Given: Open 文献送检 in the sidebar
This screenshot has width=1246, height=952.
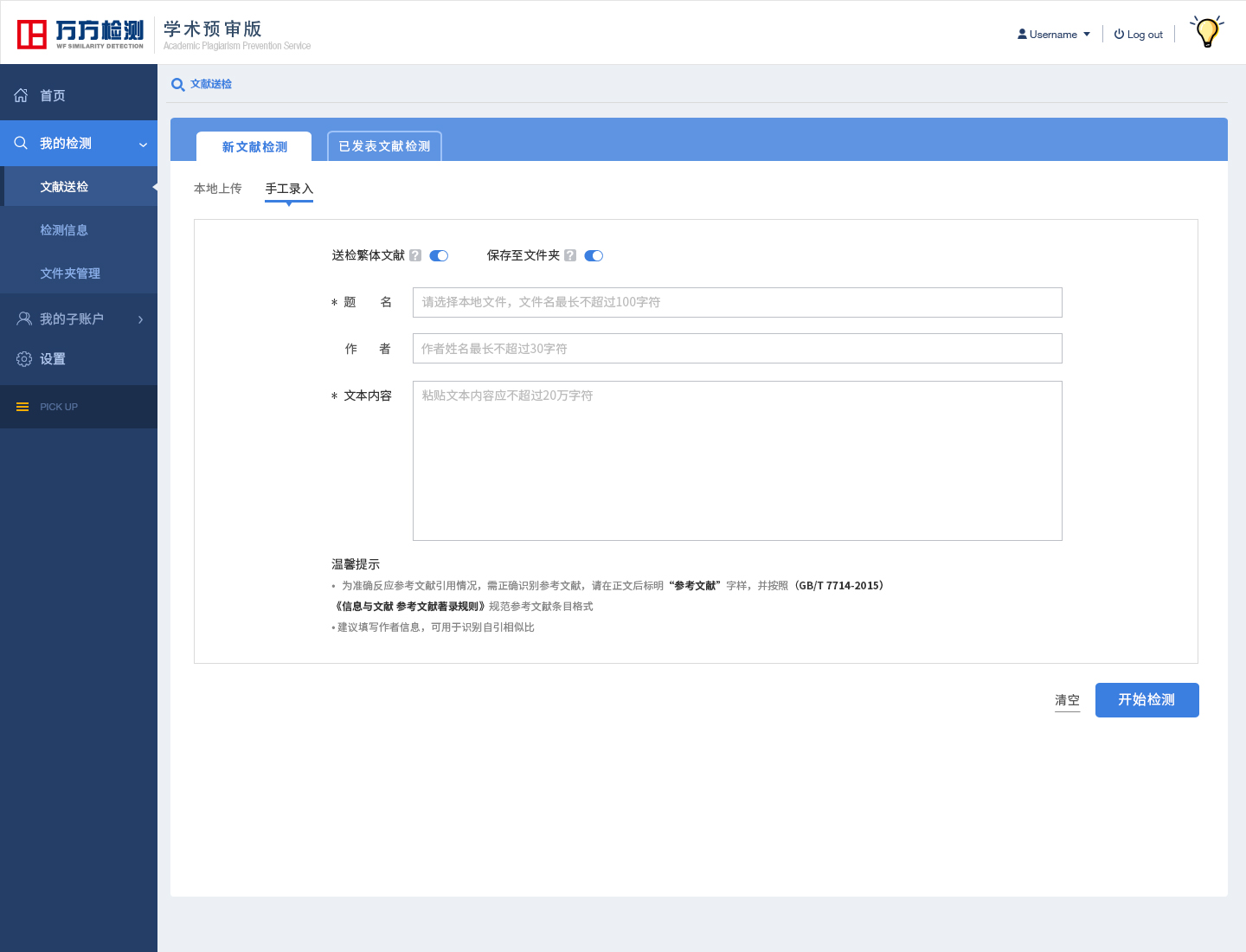Looking at the screenshot, I should tap(79, 186).
